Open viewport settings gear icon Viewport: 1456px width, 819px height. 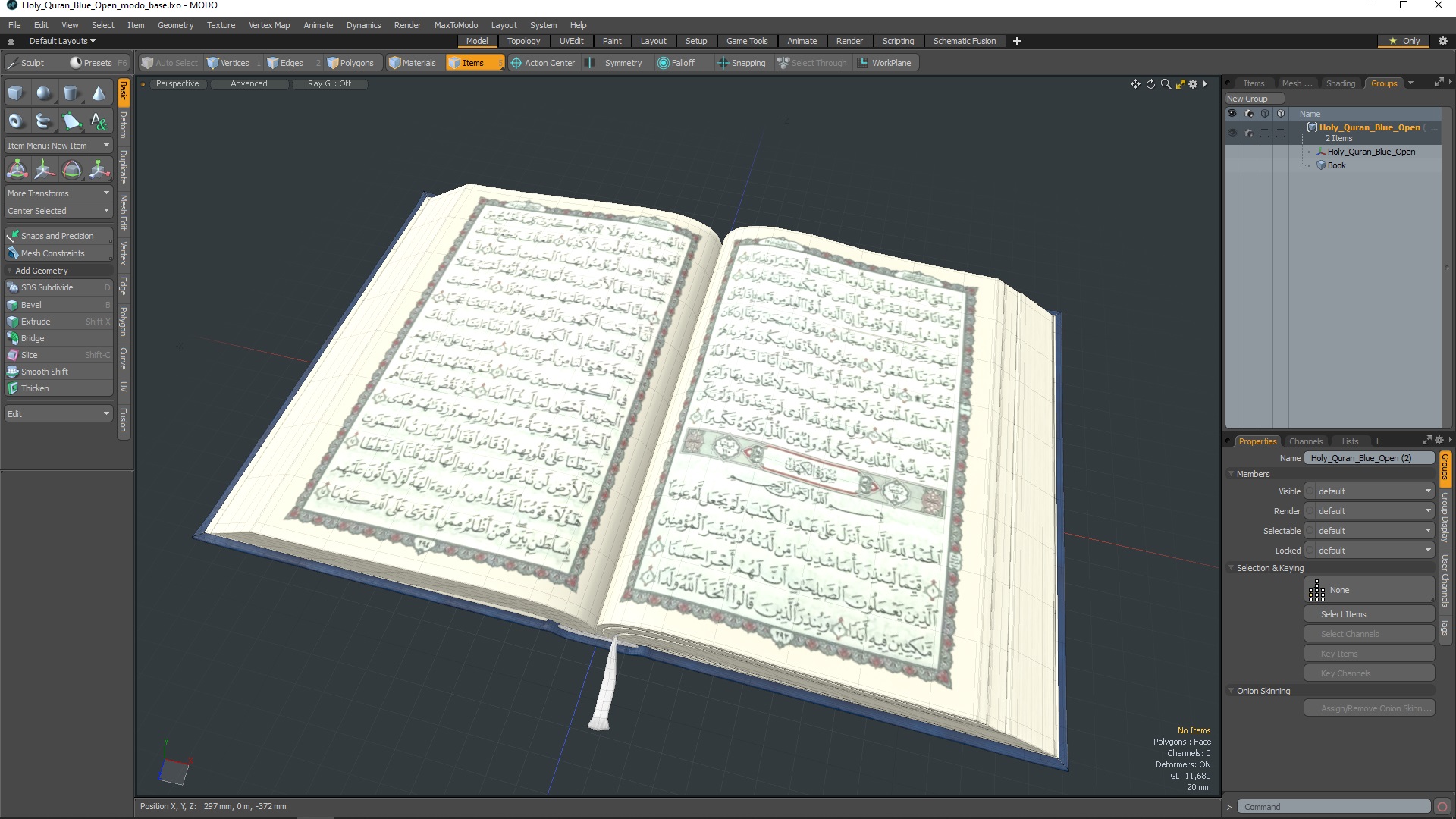[x=1193, y=84]
